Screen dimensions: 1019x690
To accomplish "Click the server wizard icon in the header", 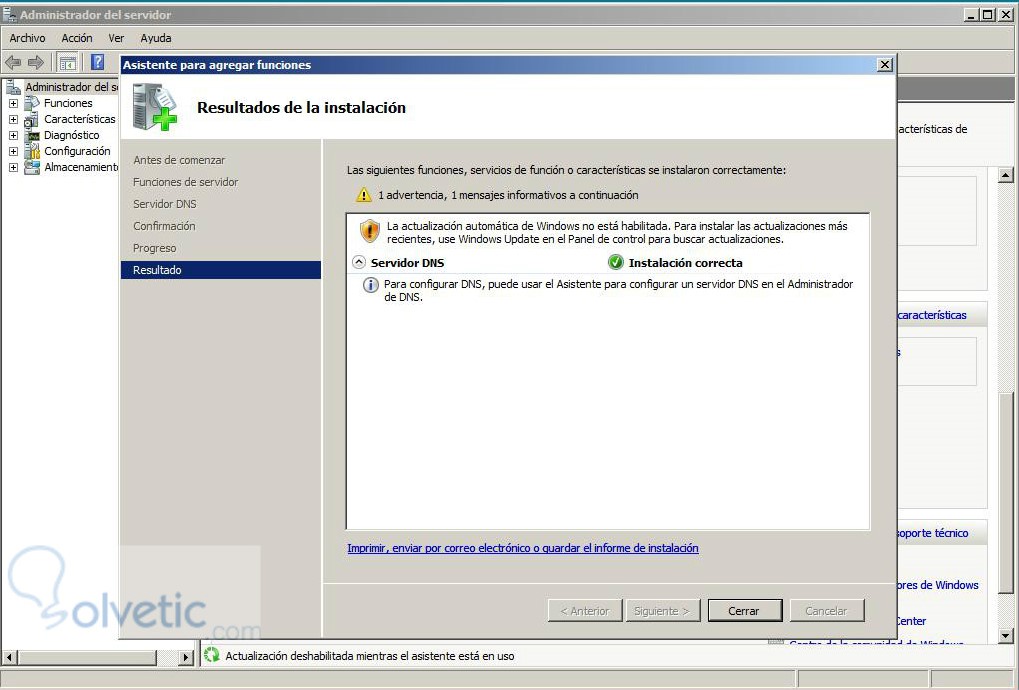I will click(x=155, y=107).
